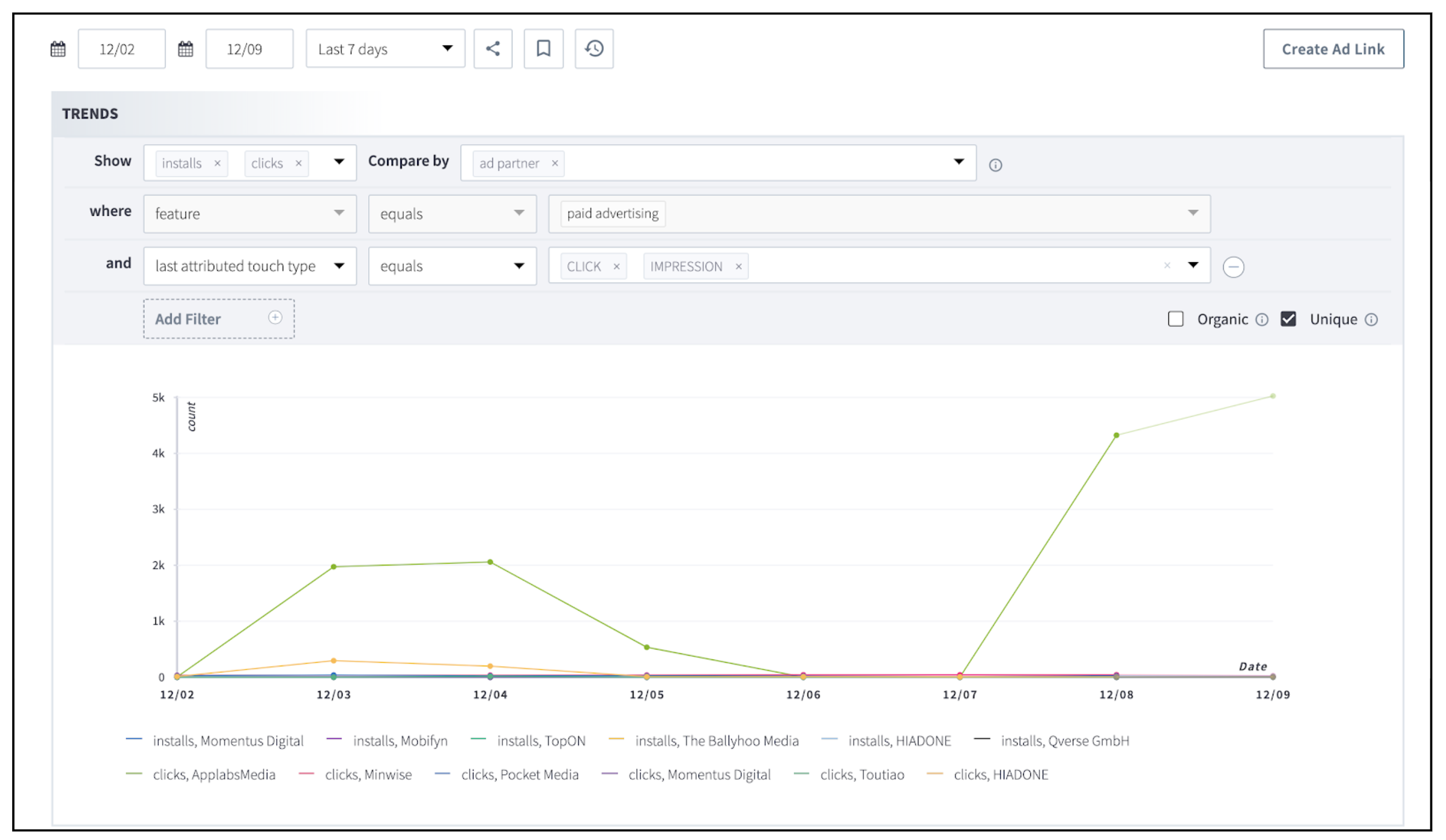Click the Add Filter button

click(x=219, y=319)
